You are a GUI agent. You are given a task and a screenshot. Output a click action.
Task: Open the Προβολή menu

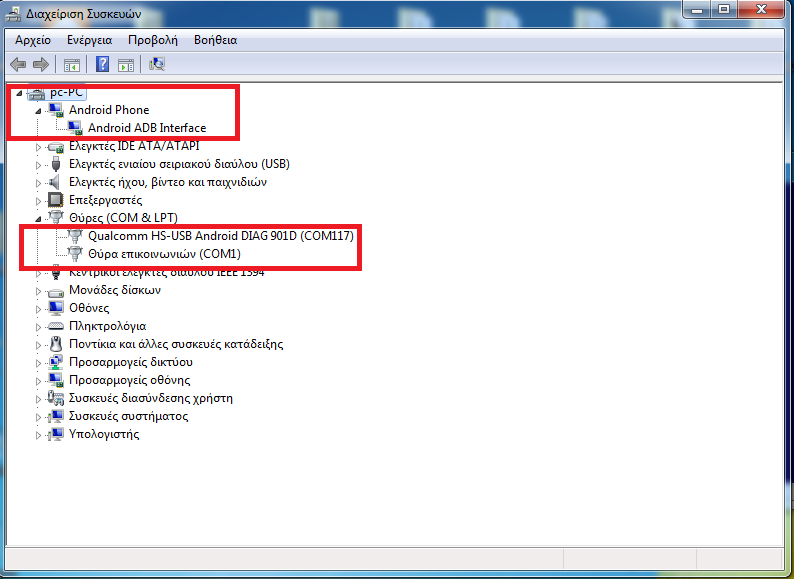point(152,40)
